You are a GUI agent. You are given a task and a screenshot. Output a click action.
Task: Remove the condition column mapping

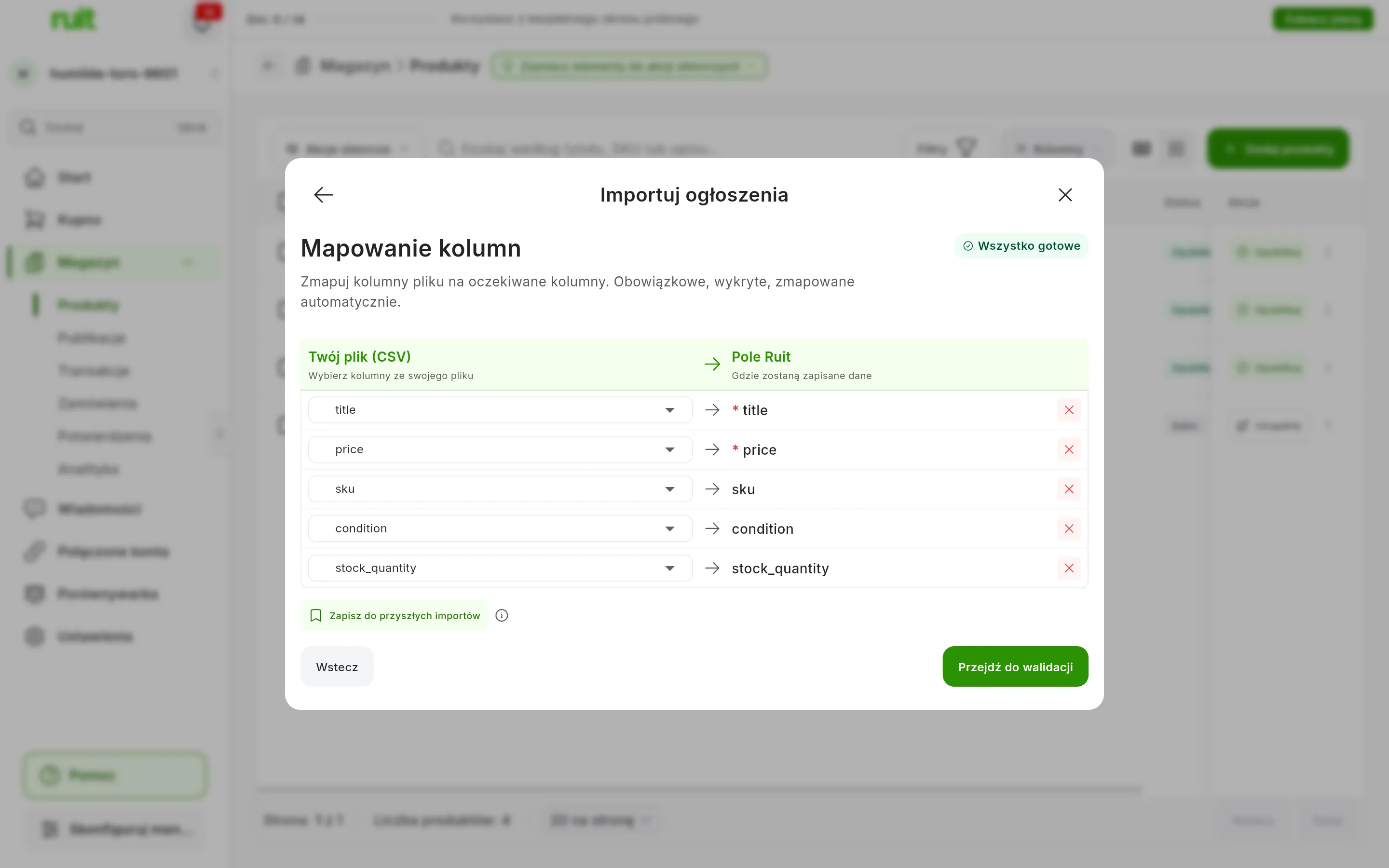(1069, 528)
